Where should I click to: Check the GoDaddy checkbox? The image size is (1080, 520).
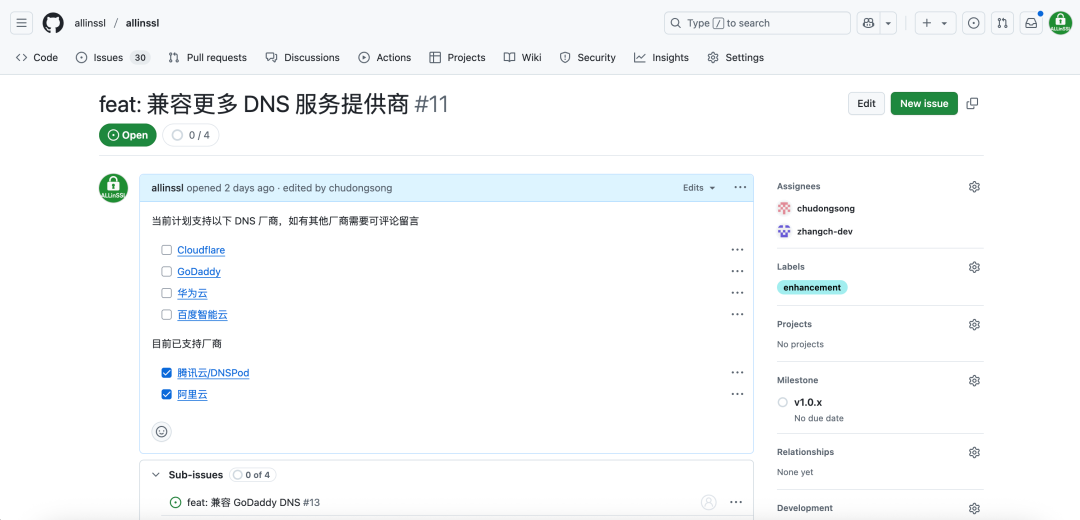pos(166,271)
